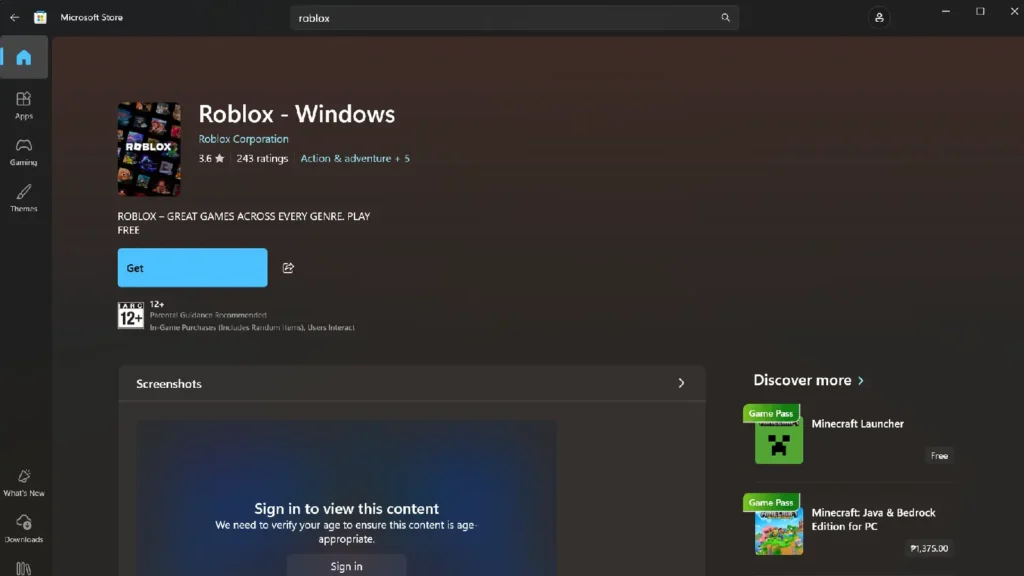1024x576 pixels.
Task: Open Downloads in sidebar
Action: point(24,529)
